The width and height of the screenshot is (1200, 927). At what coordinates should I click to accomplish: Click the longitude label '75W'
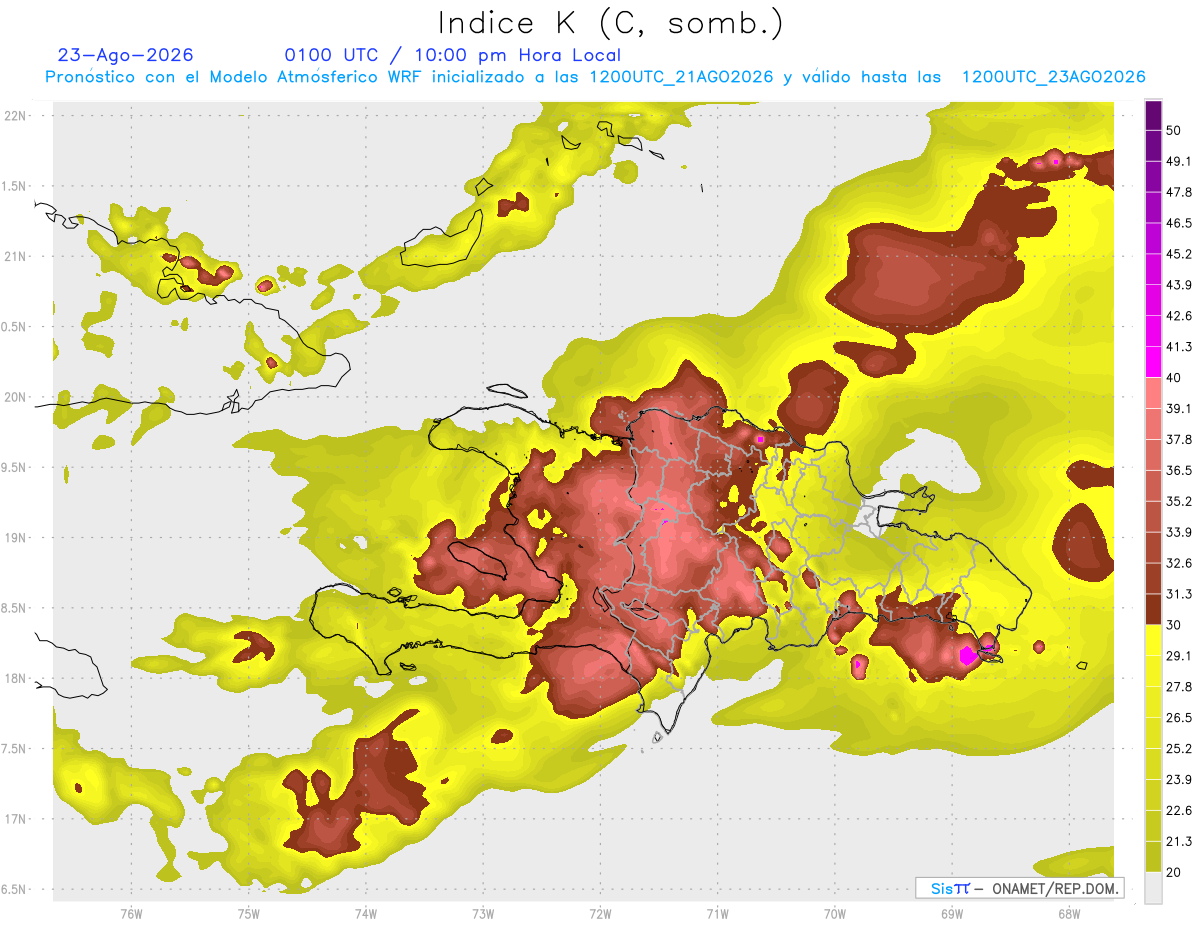pyautogui.click(x=248, y=914)
